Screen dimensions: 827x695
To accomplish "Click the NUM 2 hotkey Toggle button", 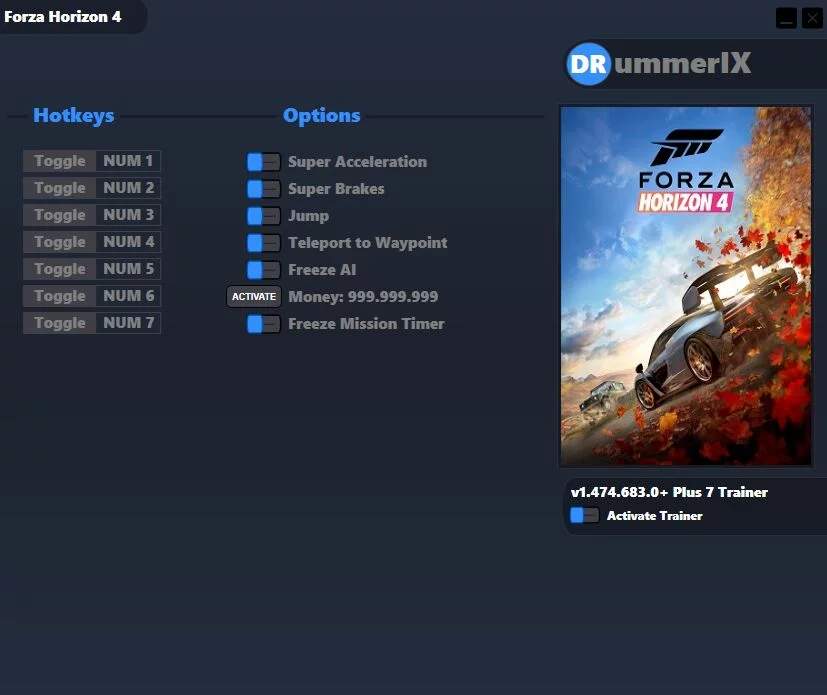I will pyautogui.click(x=60, y=188).
